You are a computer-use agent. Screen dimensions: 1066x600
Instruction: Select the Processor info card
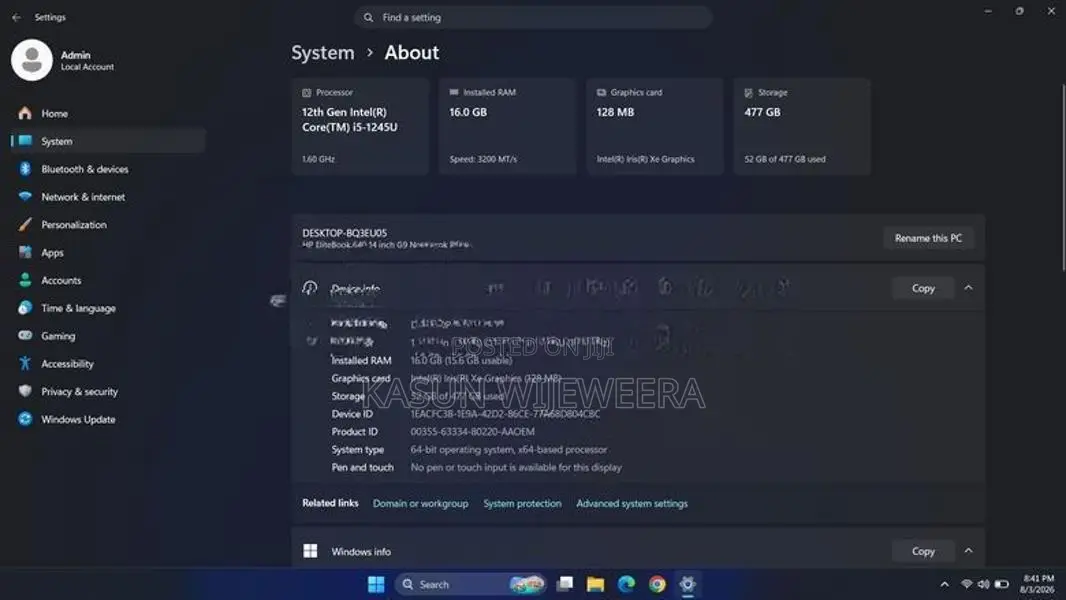point(360,126)
